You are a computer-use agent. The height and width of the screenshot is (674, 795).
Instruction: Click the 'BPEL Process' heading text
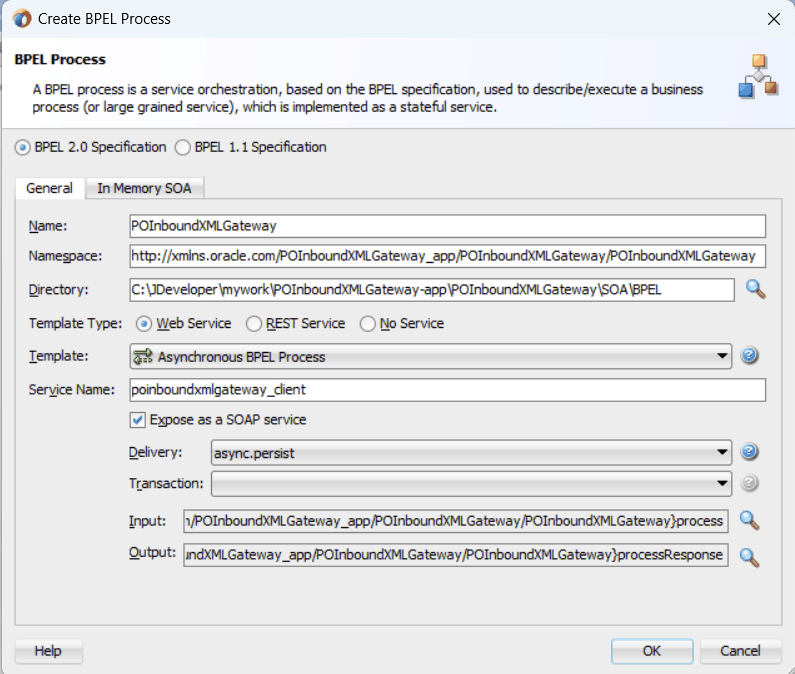click(x=60, y=59)
